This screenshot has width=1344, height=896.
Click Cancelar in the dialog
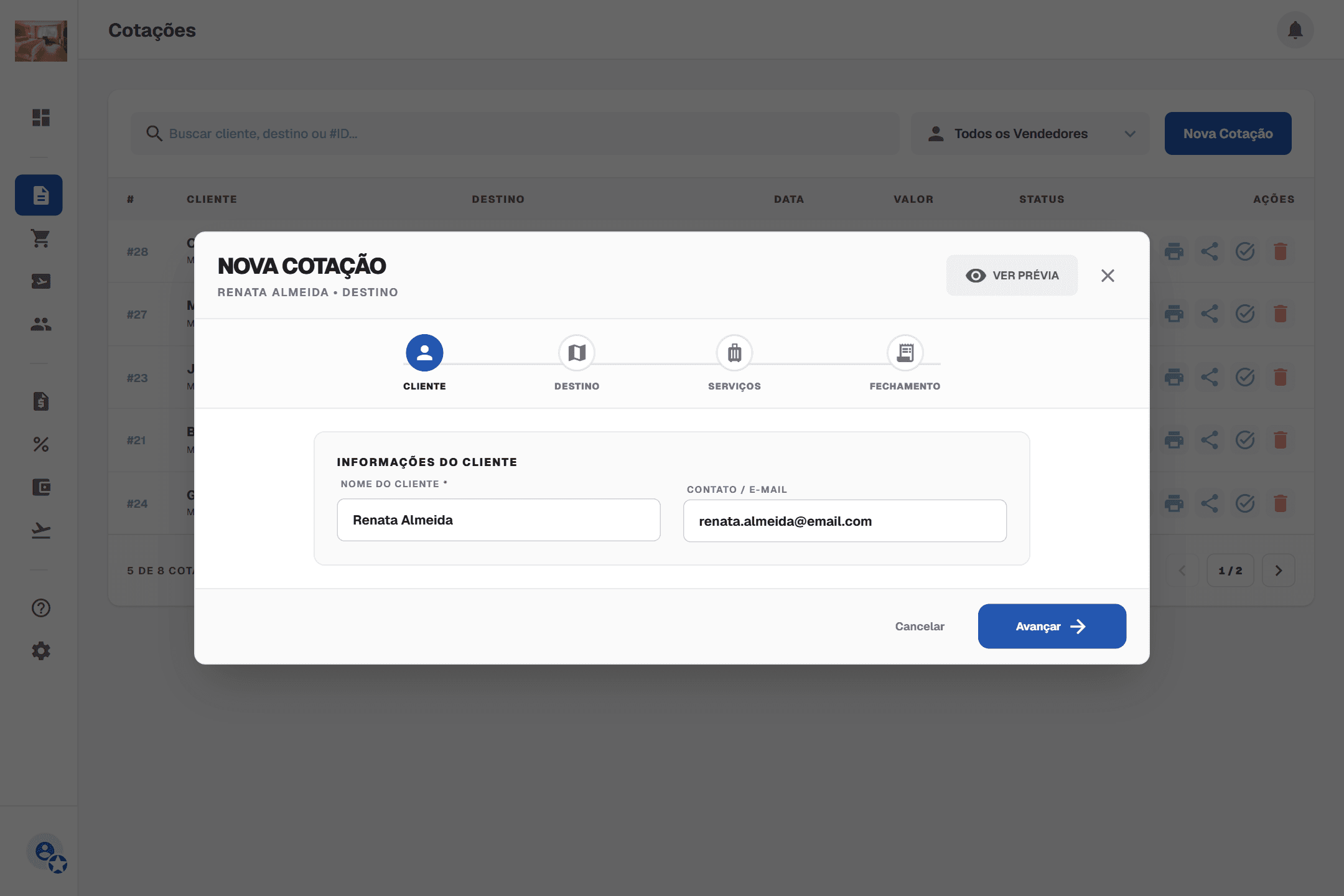920,627
